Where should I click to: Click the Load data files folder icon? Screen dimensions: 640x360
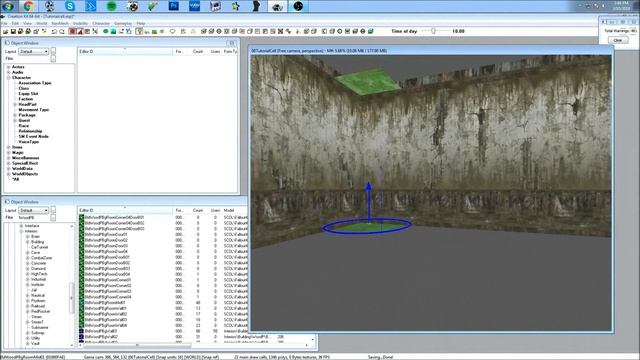point(6,31)
